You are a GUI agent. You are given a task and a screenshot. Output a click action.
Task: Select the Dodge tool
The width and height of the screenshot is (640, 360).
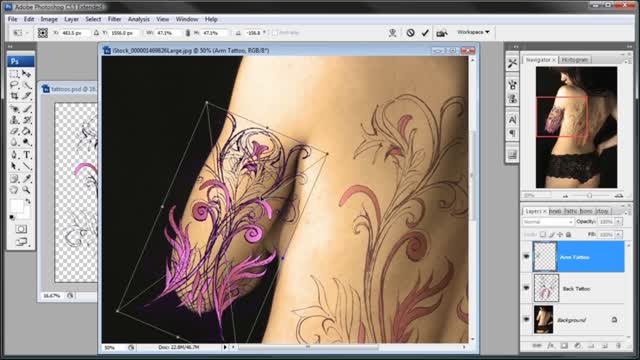[27, 142]
